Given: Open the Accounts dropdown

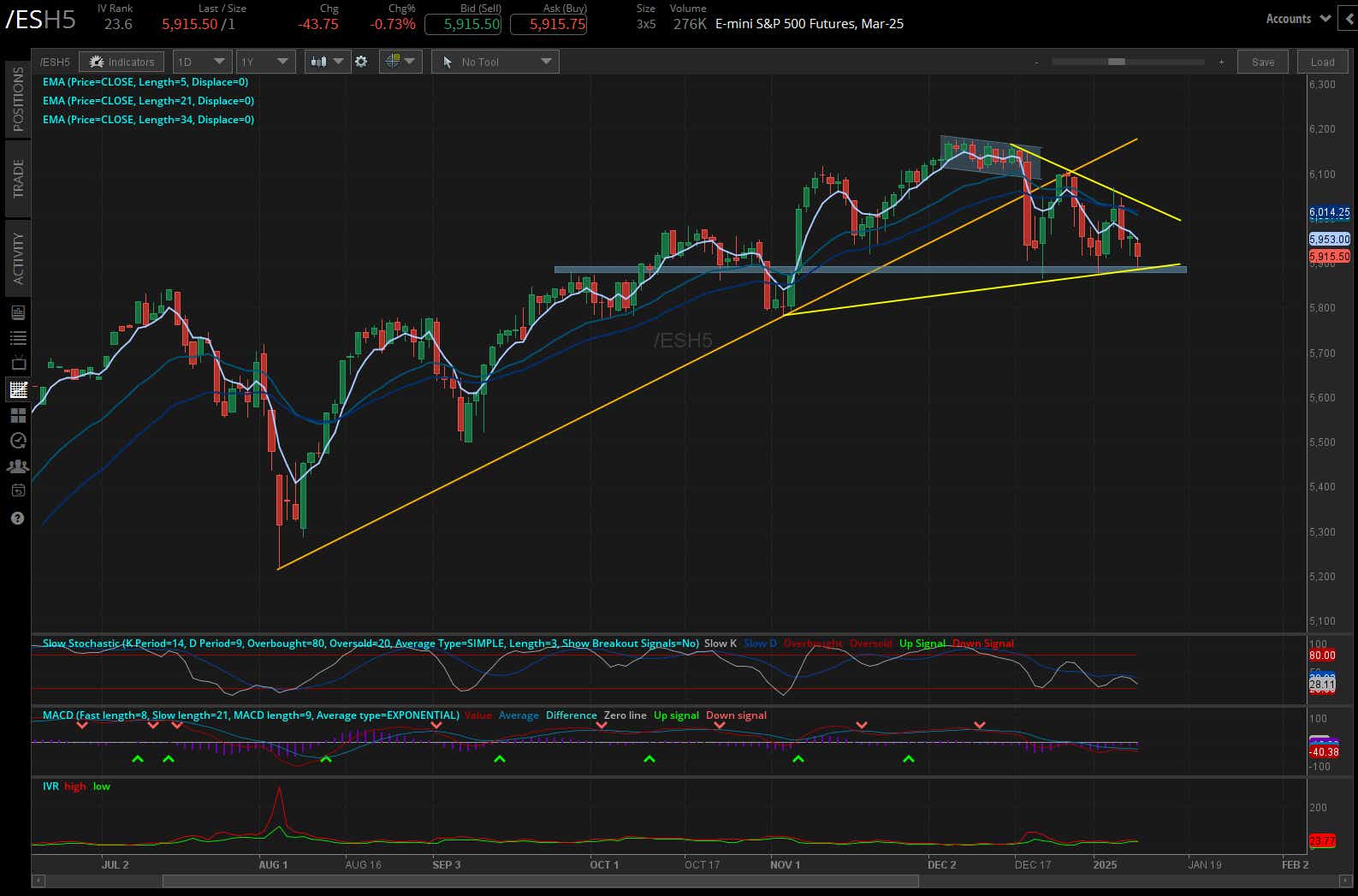Looking at the screenshot, I should pos(1298,19).
